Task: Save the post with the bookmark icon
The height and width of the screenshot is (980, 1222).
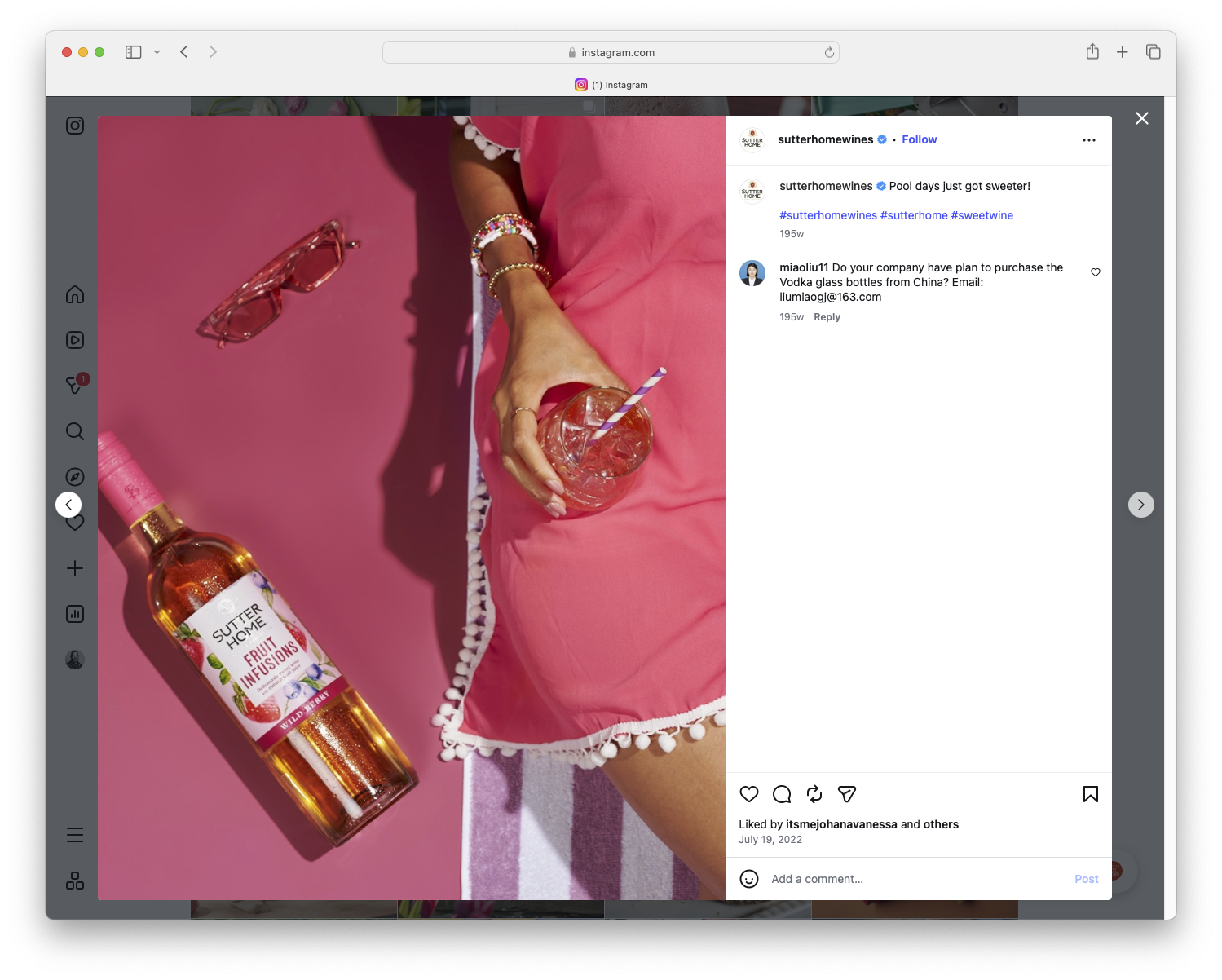Action: (x=1090, y=794)
